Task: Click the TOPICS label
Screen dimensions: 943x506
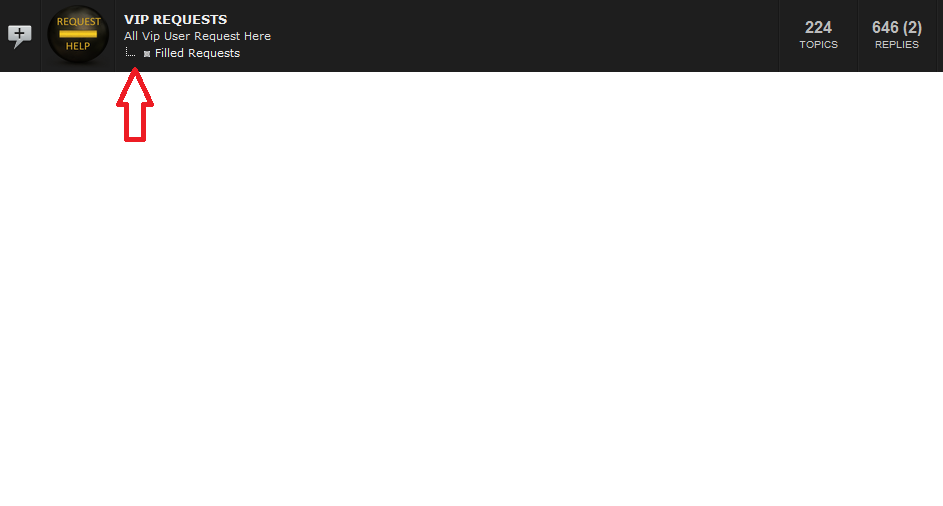Action: coord(818,45)
